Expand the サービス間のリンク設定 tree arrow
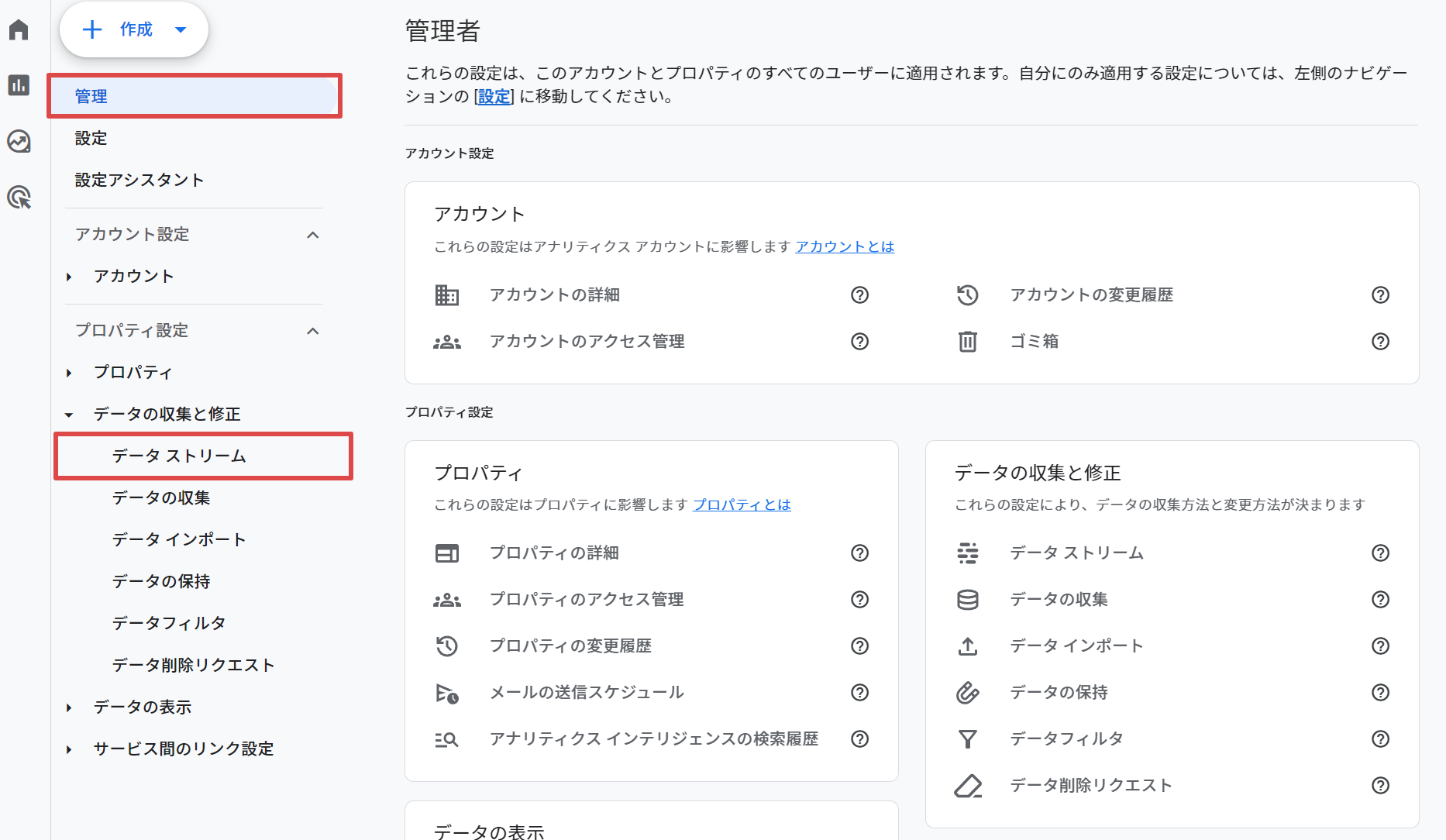The width and height of the screenshot is (1446, 840). point(69,749)
